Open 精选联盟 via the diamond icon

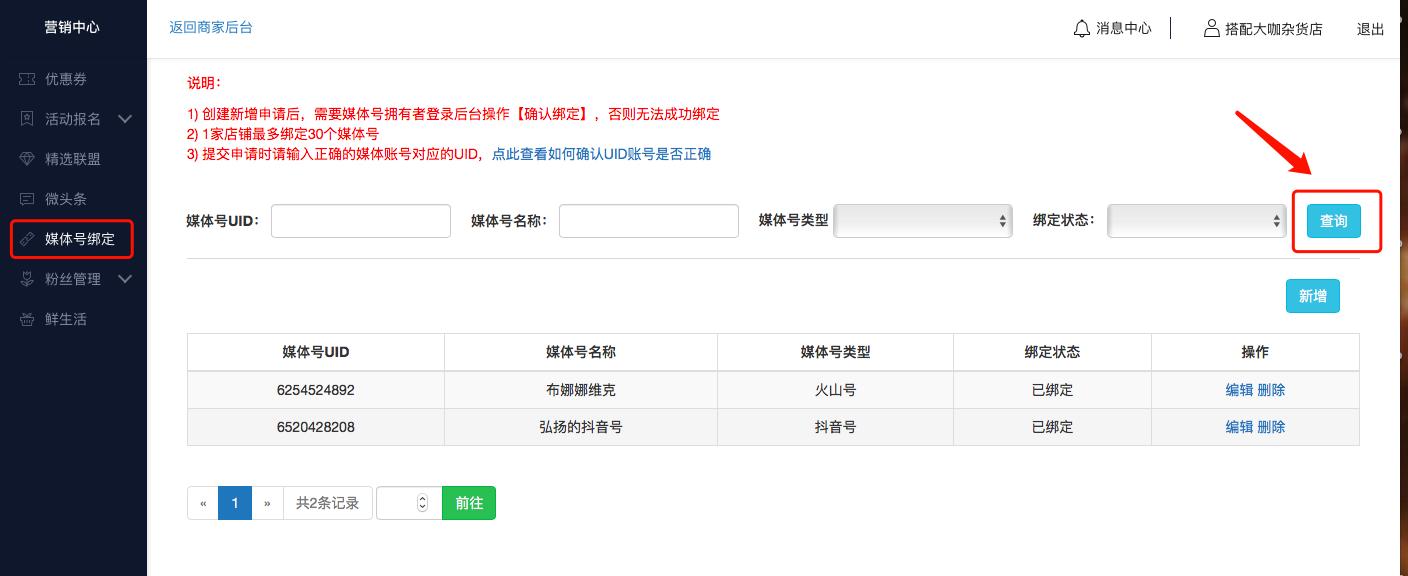(x=25, y=159)
